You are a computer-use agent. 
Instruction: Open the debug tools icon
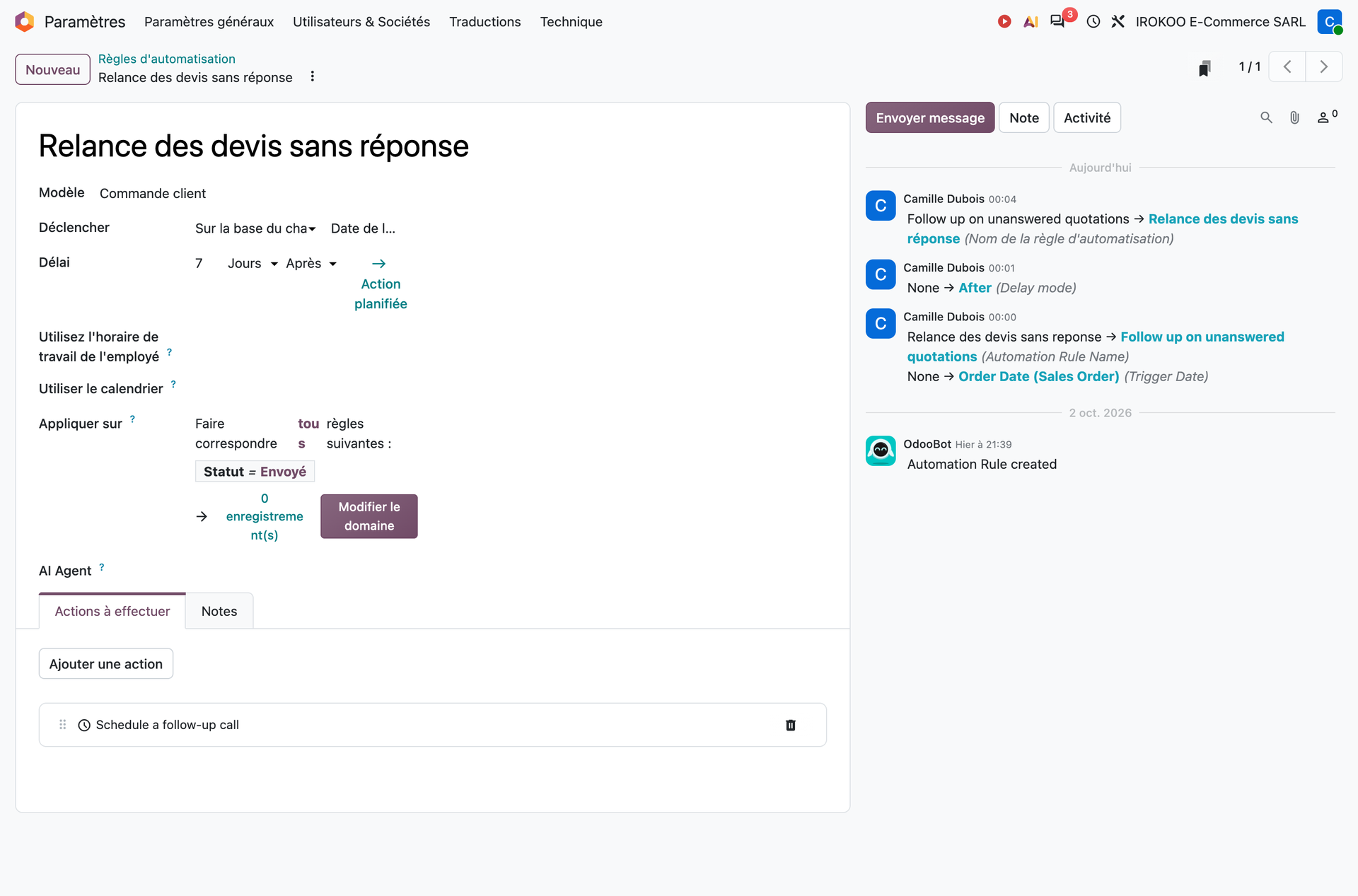[1118, 22]
